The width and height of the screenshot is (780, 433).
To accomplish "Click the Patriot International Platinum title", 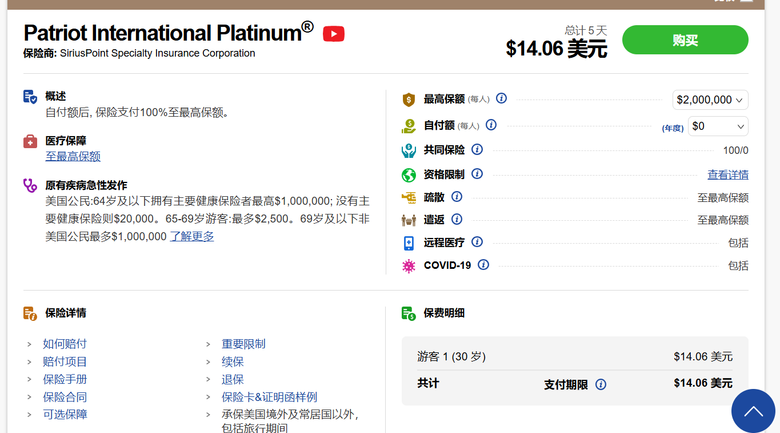I will 168,33.
